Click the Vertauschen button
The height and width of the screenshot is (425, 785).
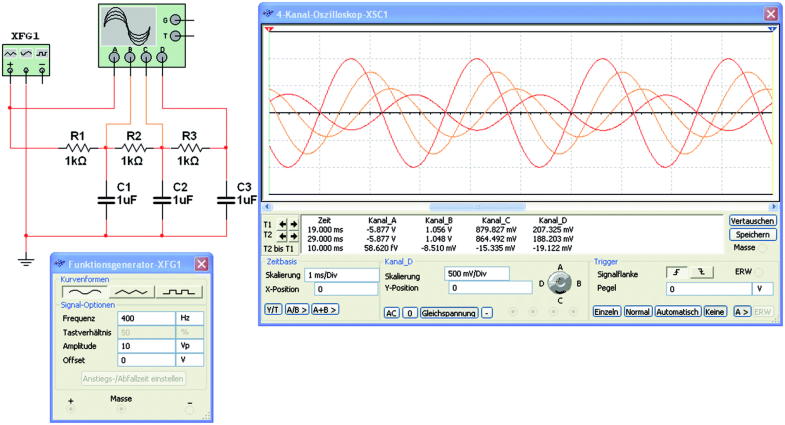coord(752,221)
